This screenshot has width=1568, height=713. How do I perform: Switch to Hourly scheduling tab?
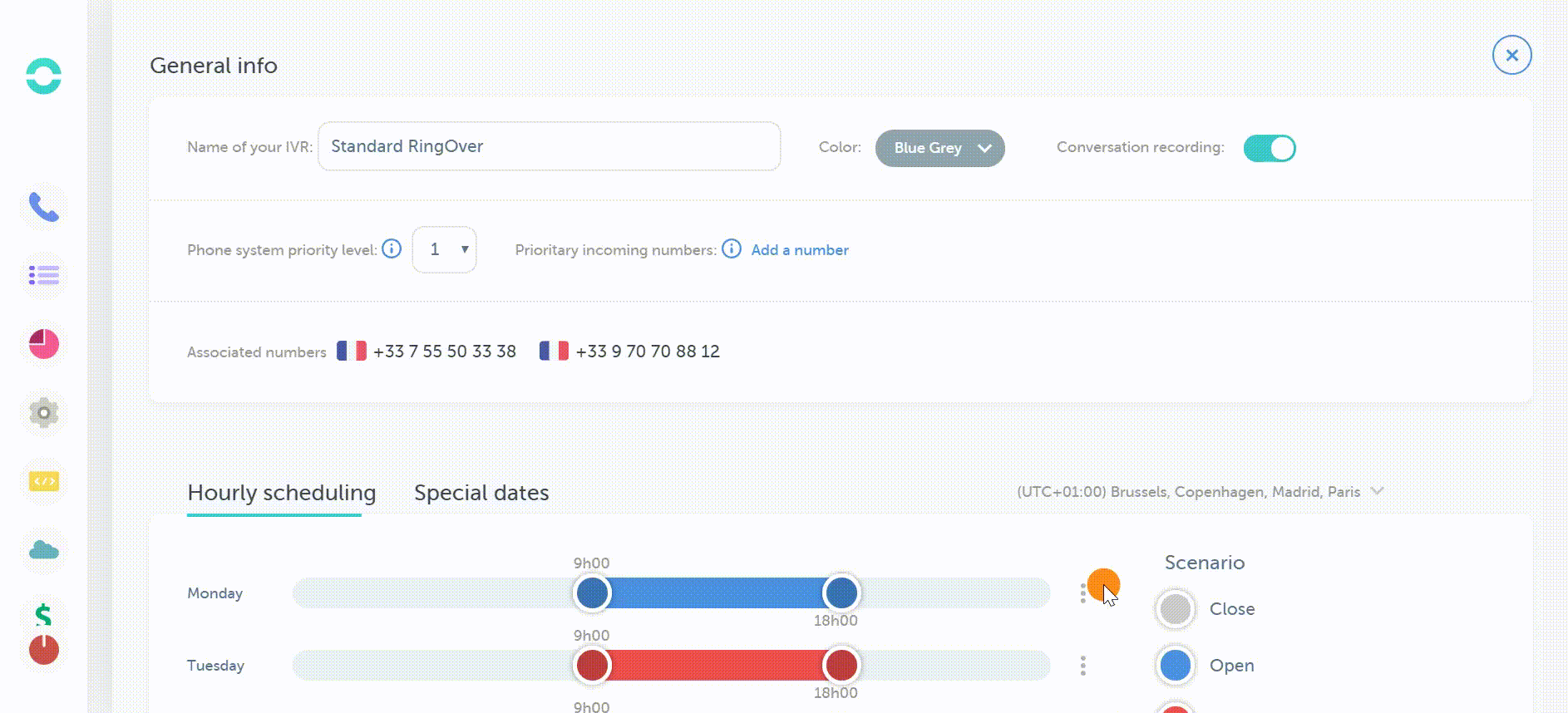click(x=281, y=493)
